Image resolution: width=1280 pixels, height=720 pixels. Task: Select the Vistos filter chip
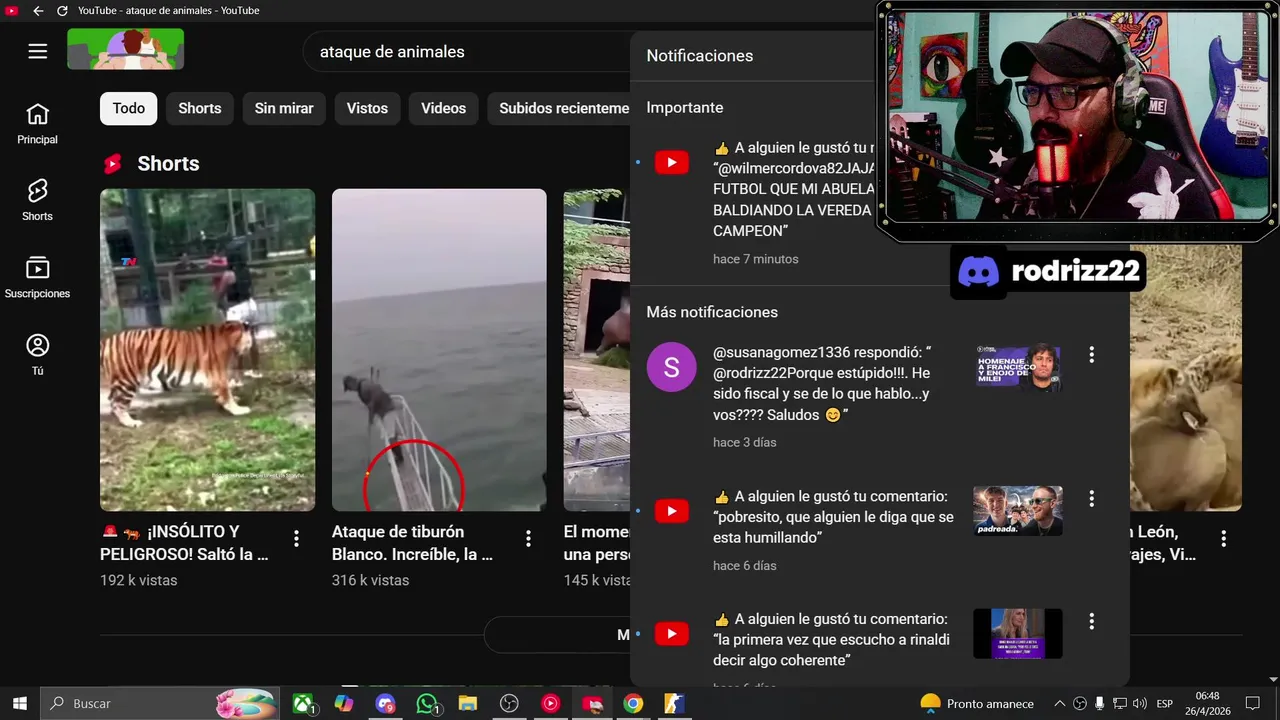point(367,108)
